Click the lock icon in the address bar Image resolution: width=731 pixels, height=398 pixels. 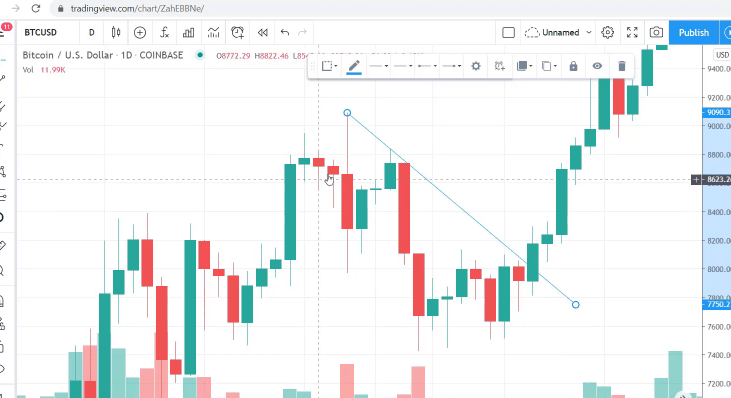(x=60, y=8)
